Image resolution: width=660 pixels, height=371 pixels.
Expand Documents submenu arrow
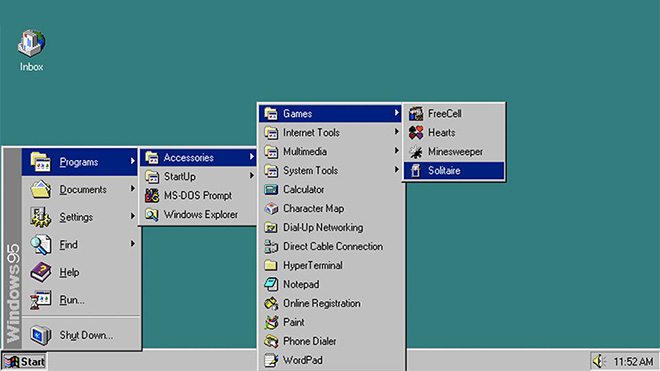pos(132,188)
